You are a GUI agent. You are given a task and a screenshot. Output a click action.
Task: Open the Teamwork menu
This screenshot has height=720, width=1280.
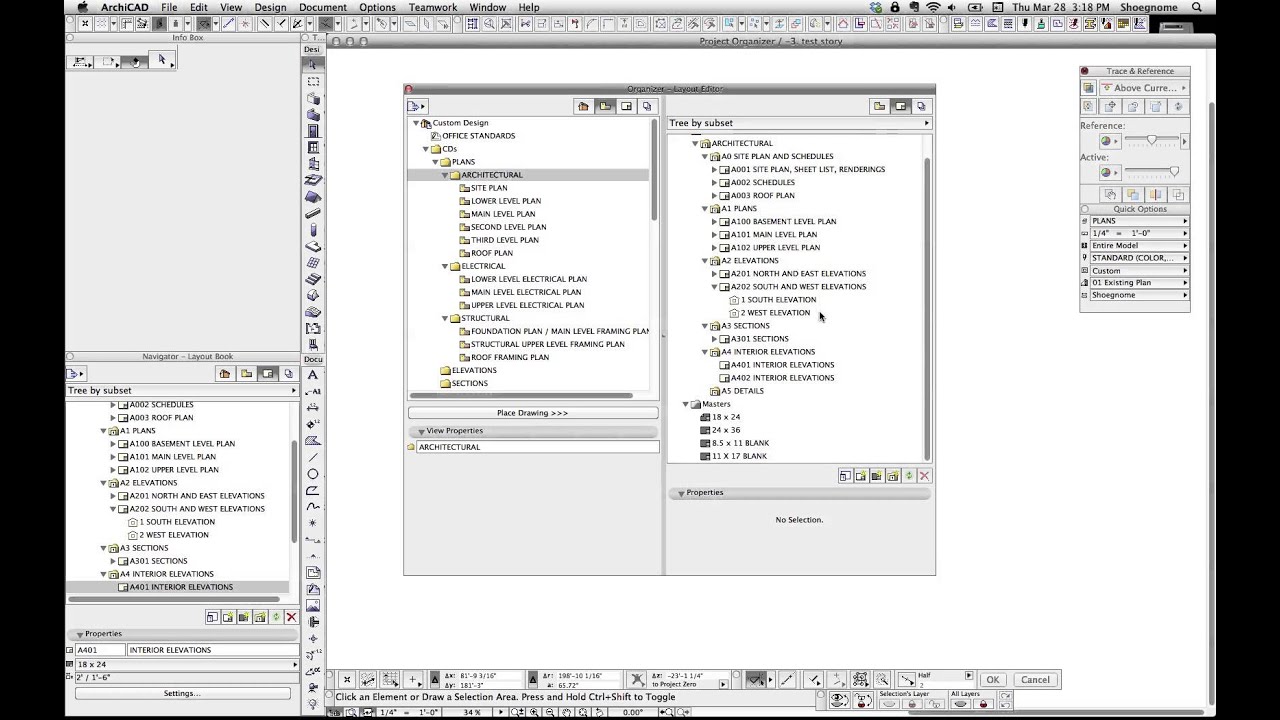432,7
